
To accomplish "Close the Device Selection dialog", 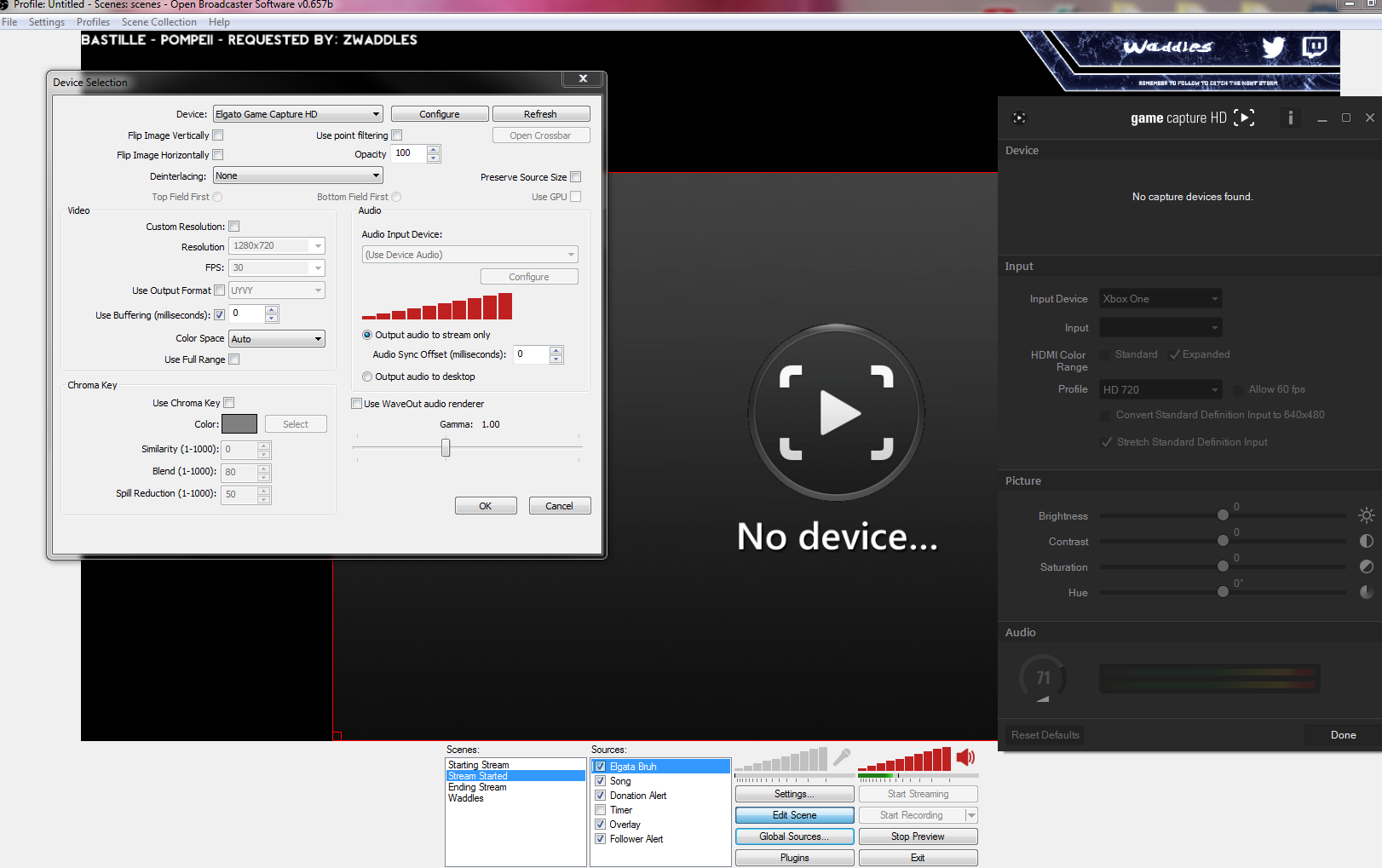I will (583, 78).
